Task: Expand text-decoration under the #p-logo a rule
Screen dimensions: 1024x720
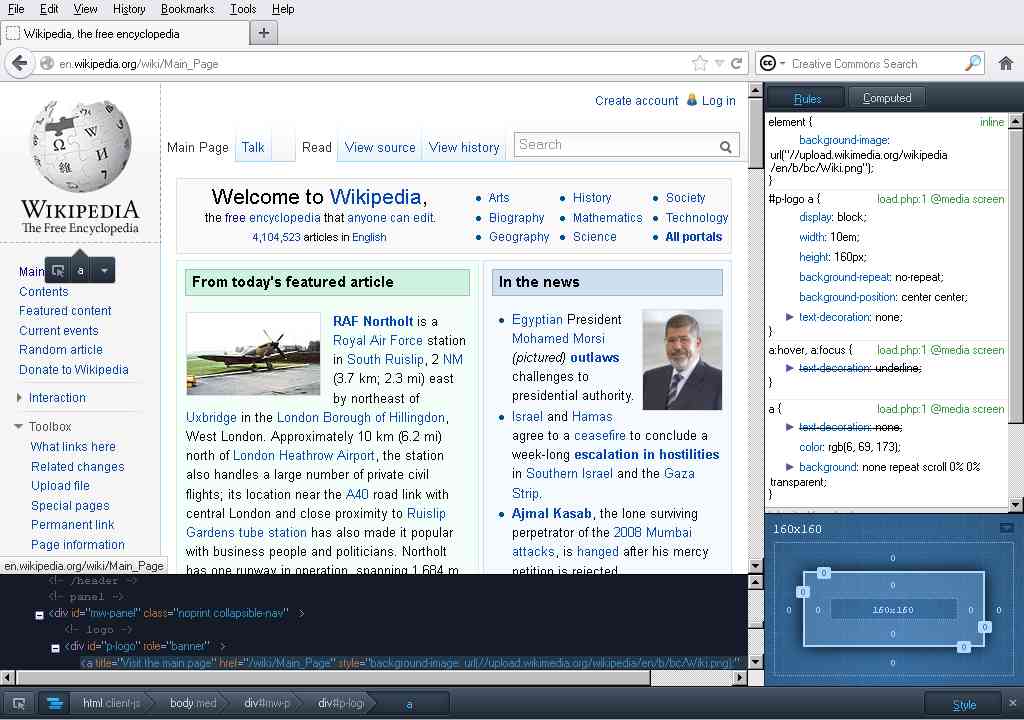Action: 790,317
